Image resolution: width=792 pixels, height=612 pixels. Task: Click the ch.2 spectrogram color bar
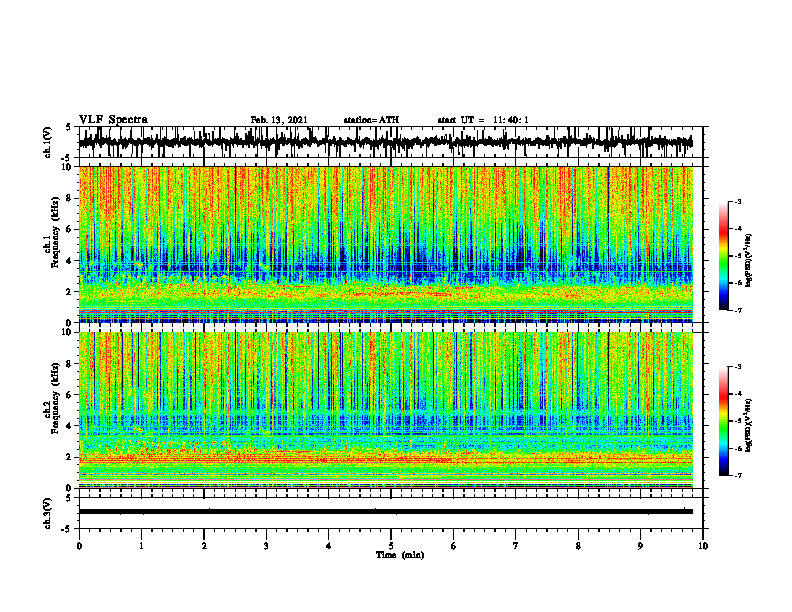(723, 421)
